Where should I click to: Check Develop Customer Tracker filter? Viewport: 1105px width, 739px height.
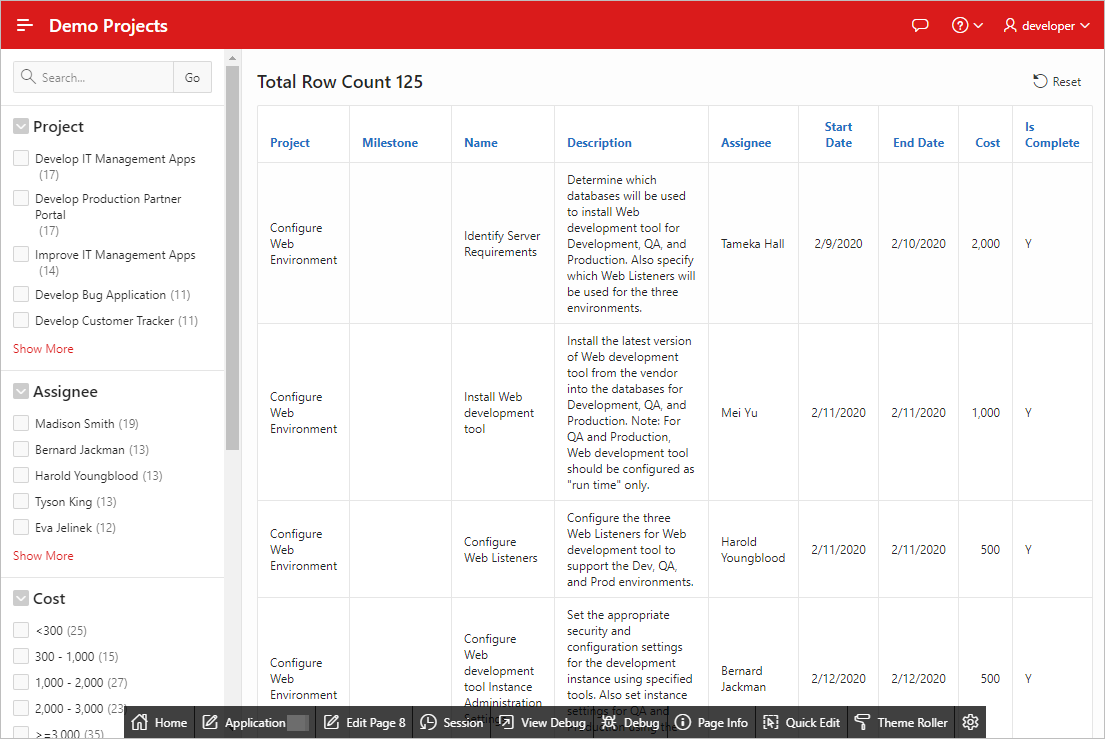pos(21,321)
